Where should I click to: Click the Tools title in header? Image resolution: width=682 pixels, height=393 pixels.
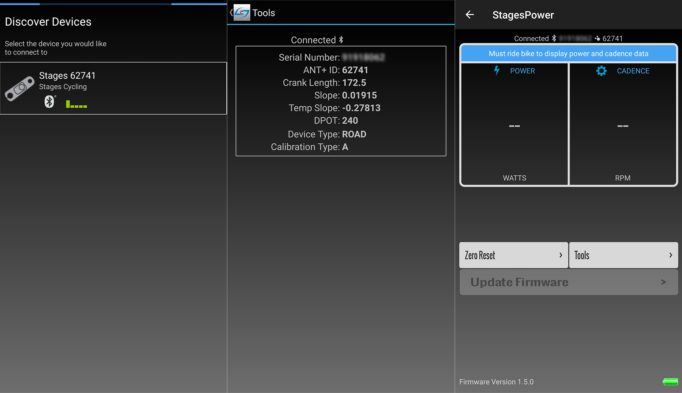pos(264,13)
